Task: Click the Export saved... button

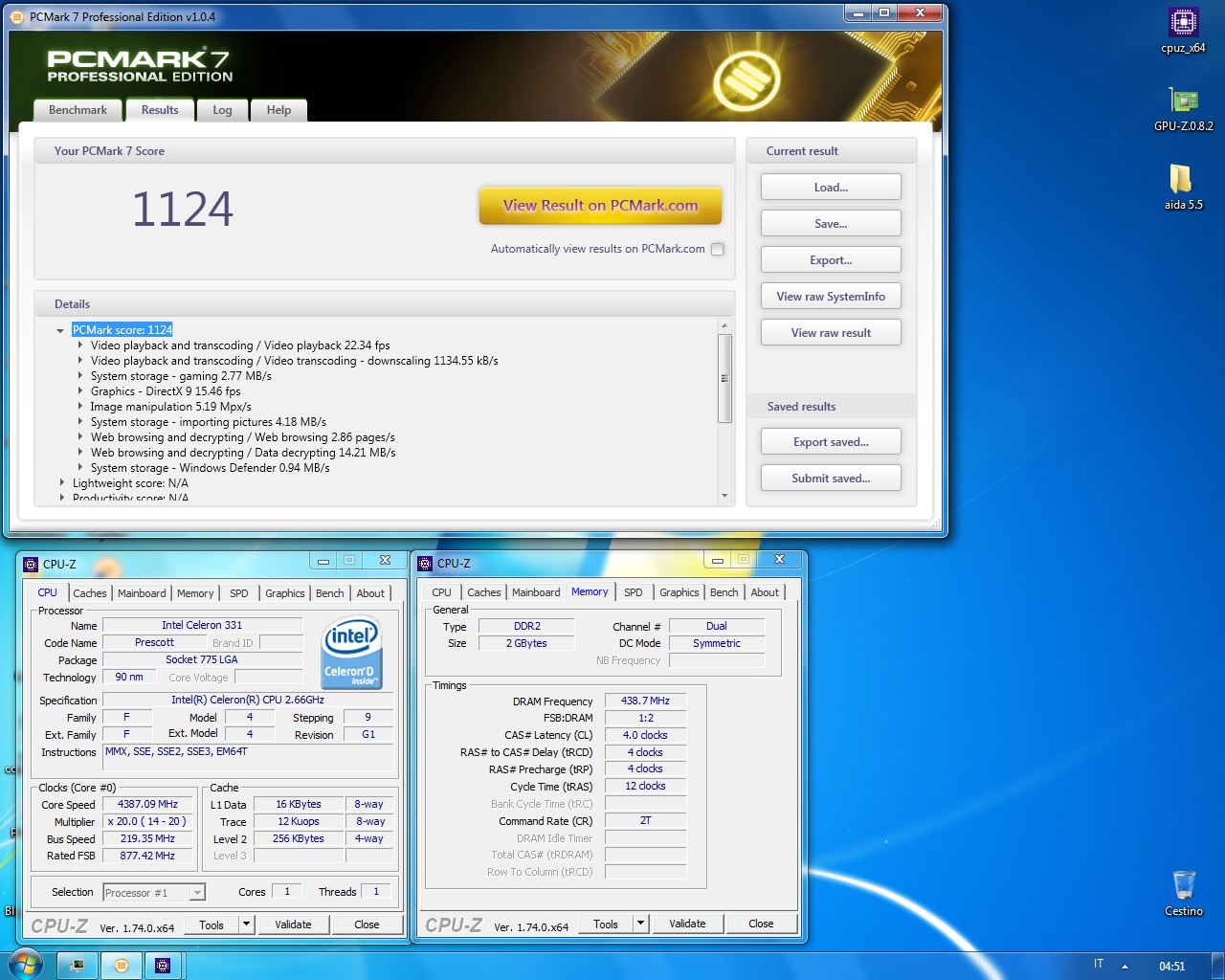Action: coord(831,442)
